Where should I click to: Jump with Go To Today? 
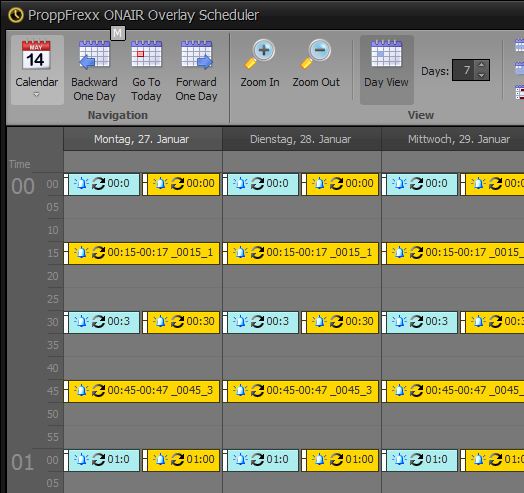(146, 70)
